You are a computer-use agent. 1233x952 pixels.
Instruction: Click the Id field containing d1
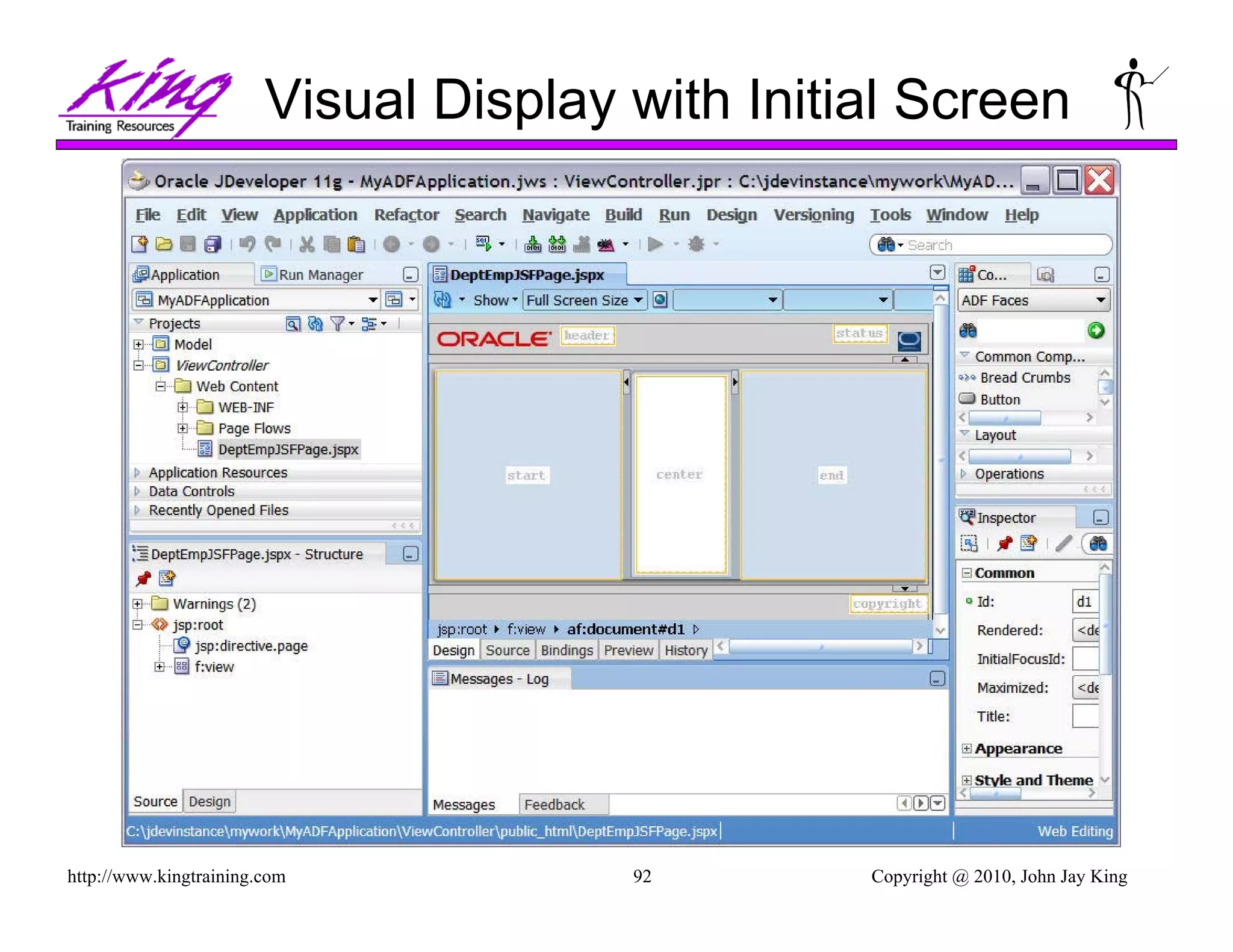point(1086,602)
